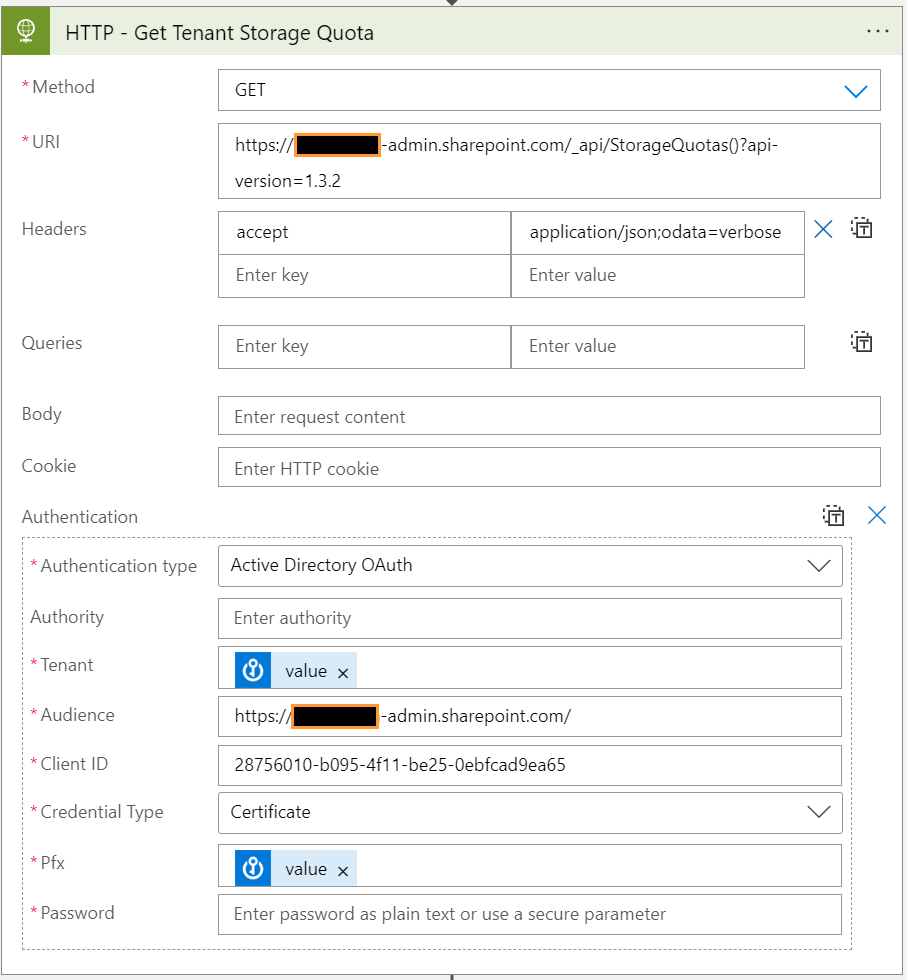Click into the URI field

pos(548,160)
